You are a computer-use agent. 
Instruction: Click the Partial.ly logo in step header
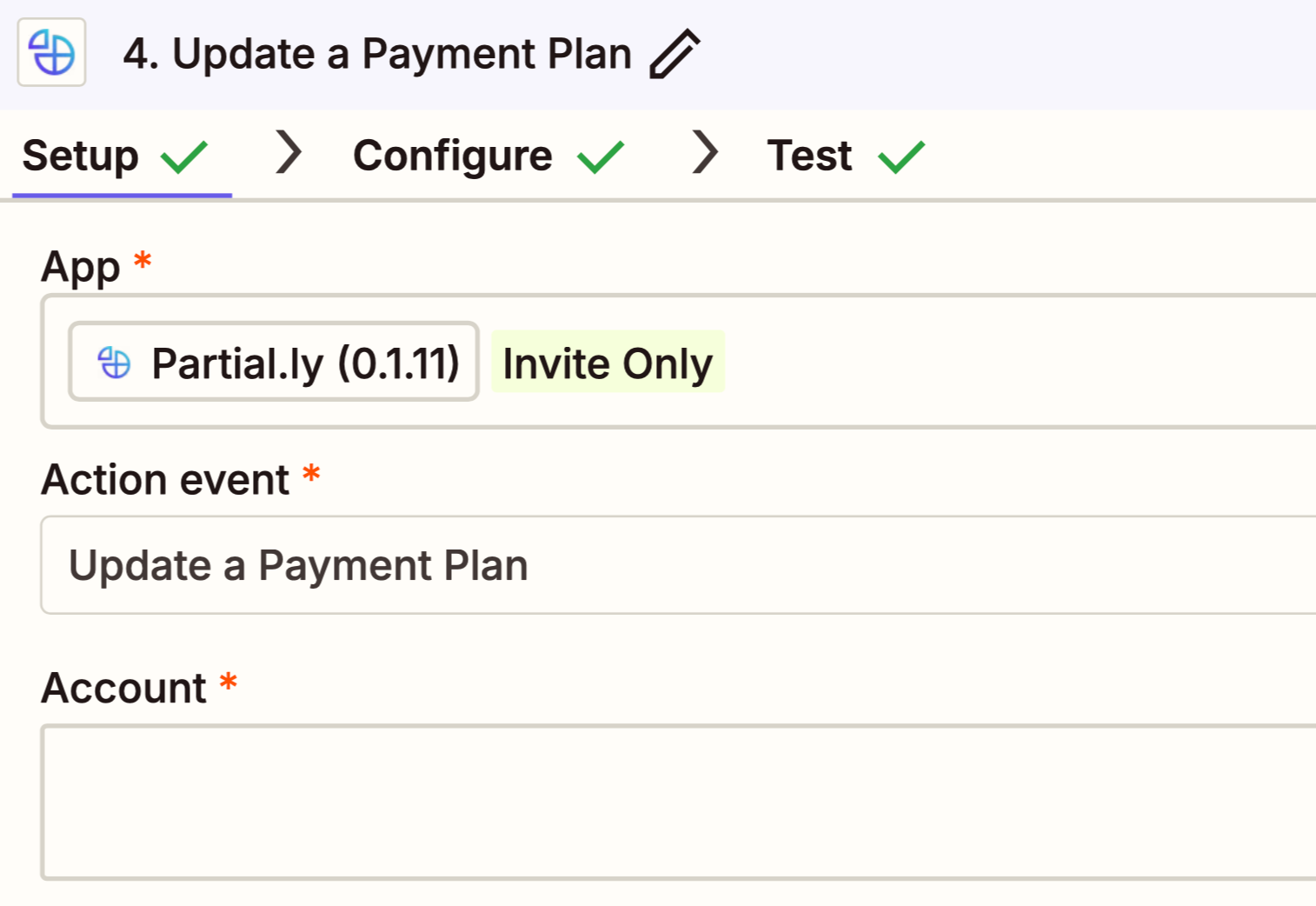click(x=52, y=52)
